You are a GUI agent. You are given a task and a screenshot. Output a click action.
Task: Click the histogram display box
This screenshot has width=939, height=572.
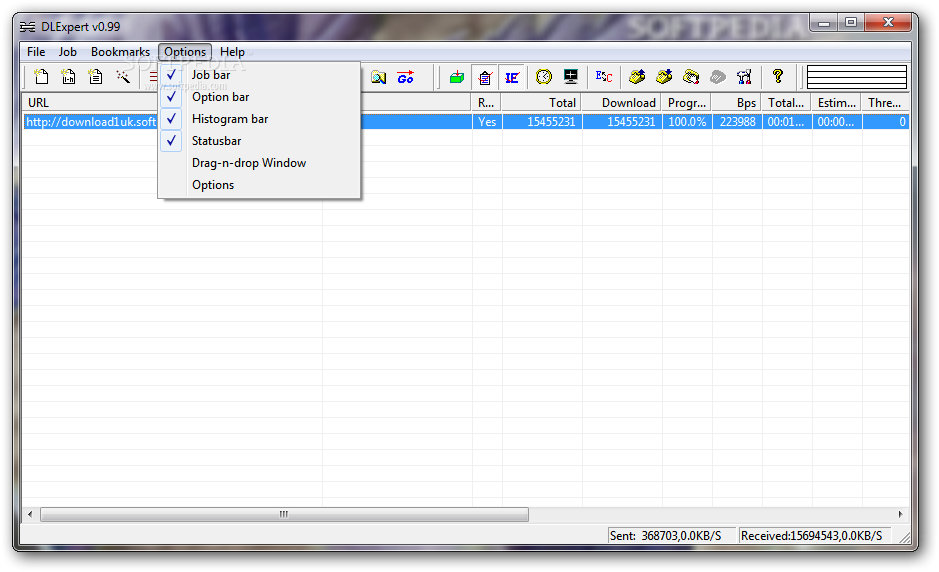coord(856,77)
